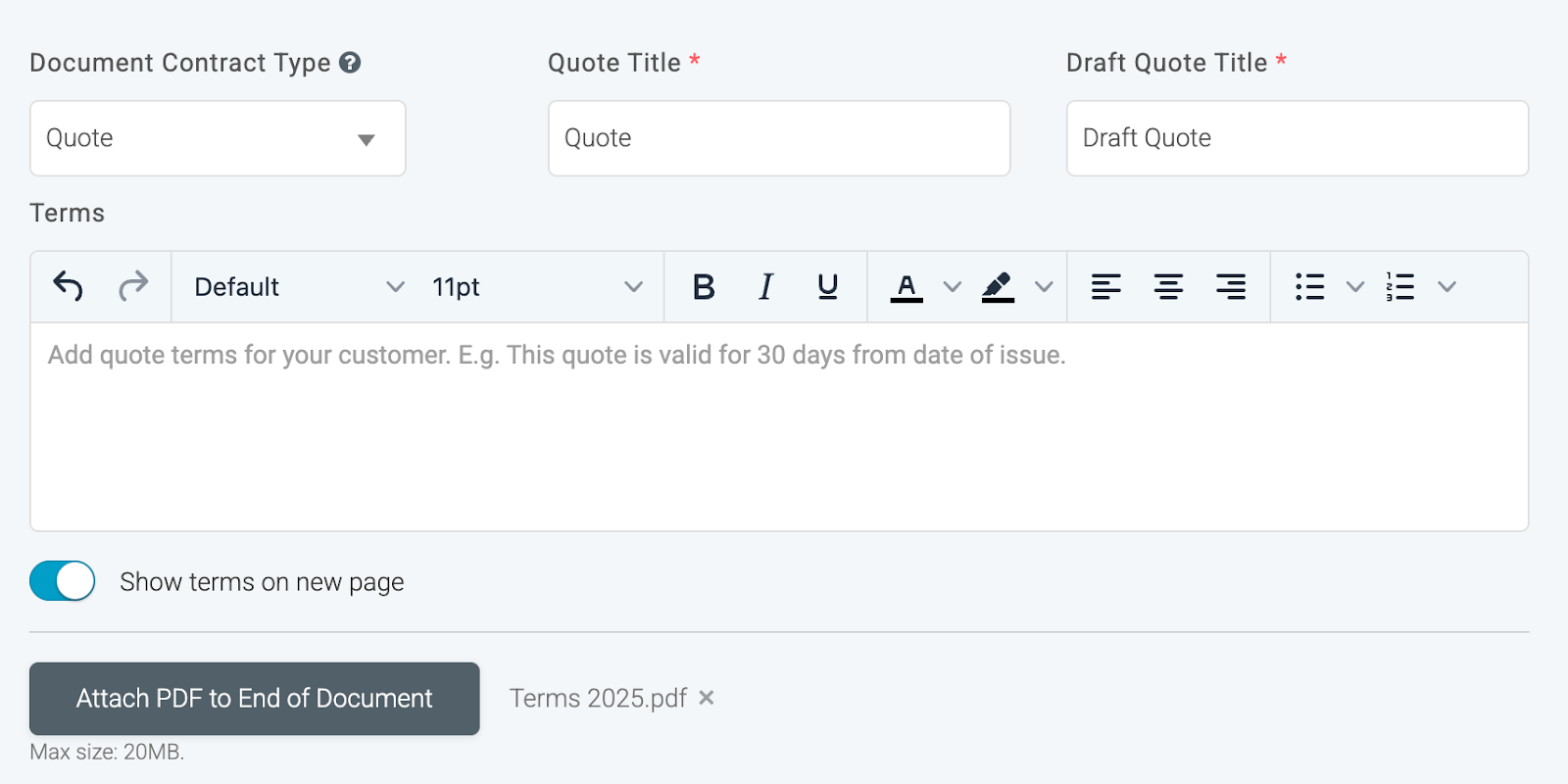Screen dimensions: 1568x784
Task: Click the undo arrow in Terms editor
Action: pyautogui.click(x=68, y=286)
